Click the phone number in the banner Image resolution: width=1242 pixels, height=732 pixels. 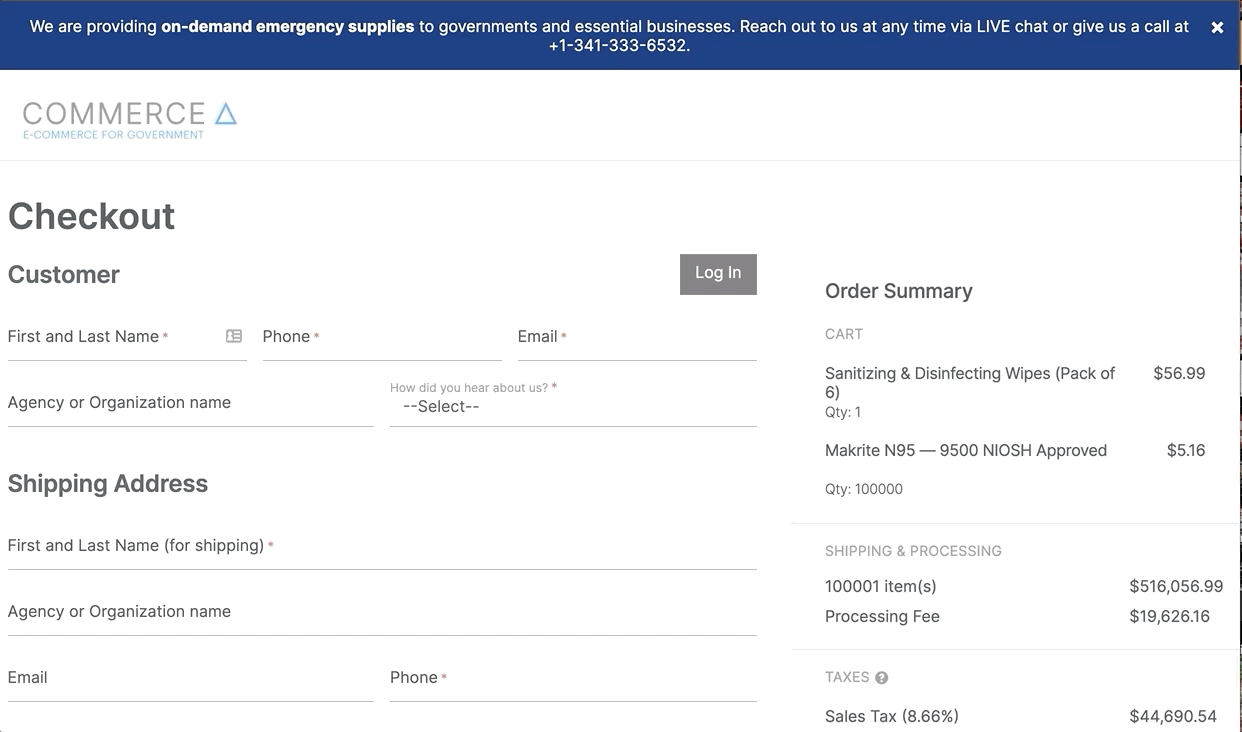click(618, 46)
